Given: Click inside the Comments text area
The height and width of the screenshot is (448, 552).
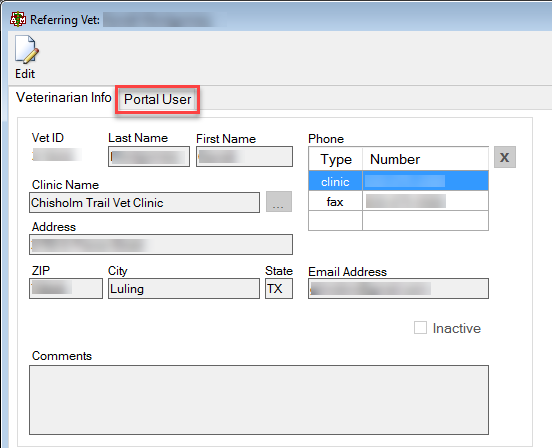Looking at the screenshot, I should (x=259, y=400).
